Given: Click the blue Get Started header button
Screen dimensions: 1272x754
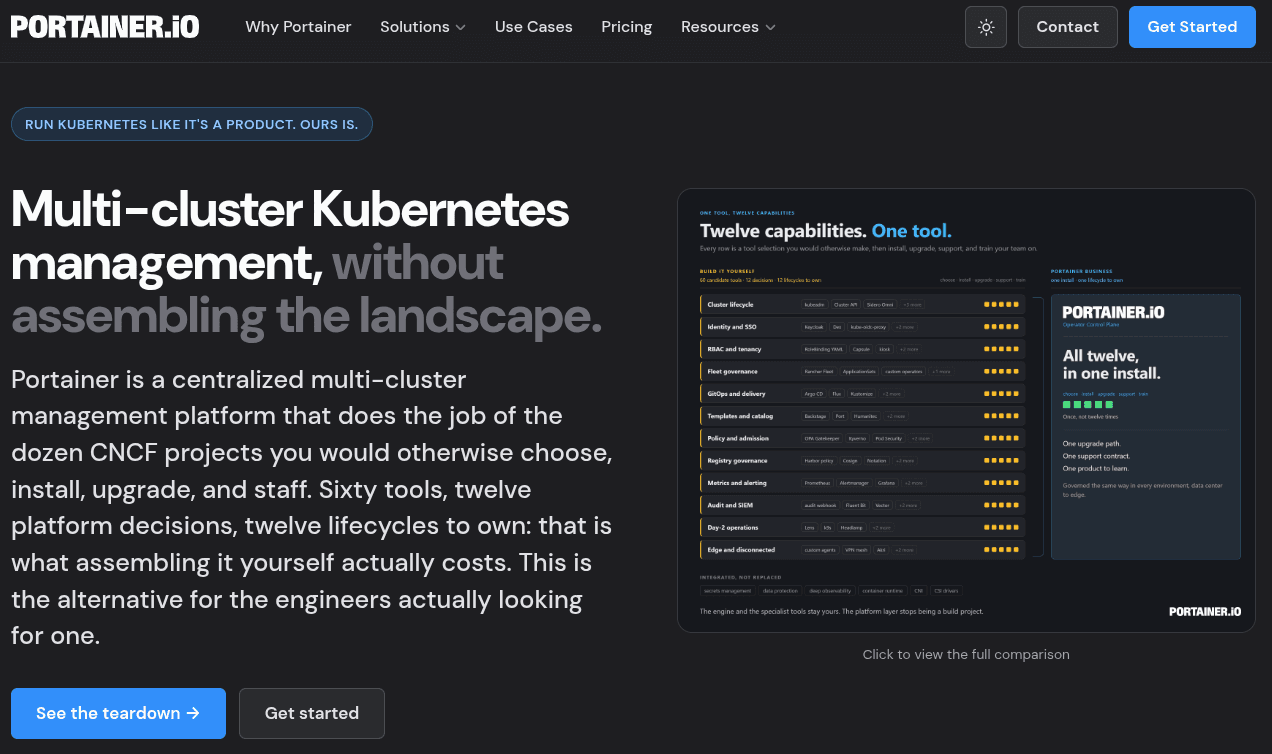Looking at the screenshot, I should click(1192, 27).
